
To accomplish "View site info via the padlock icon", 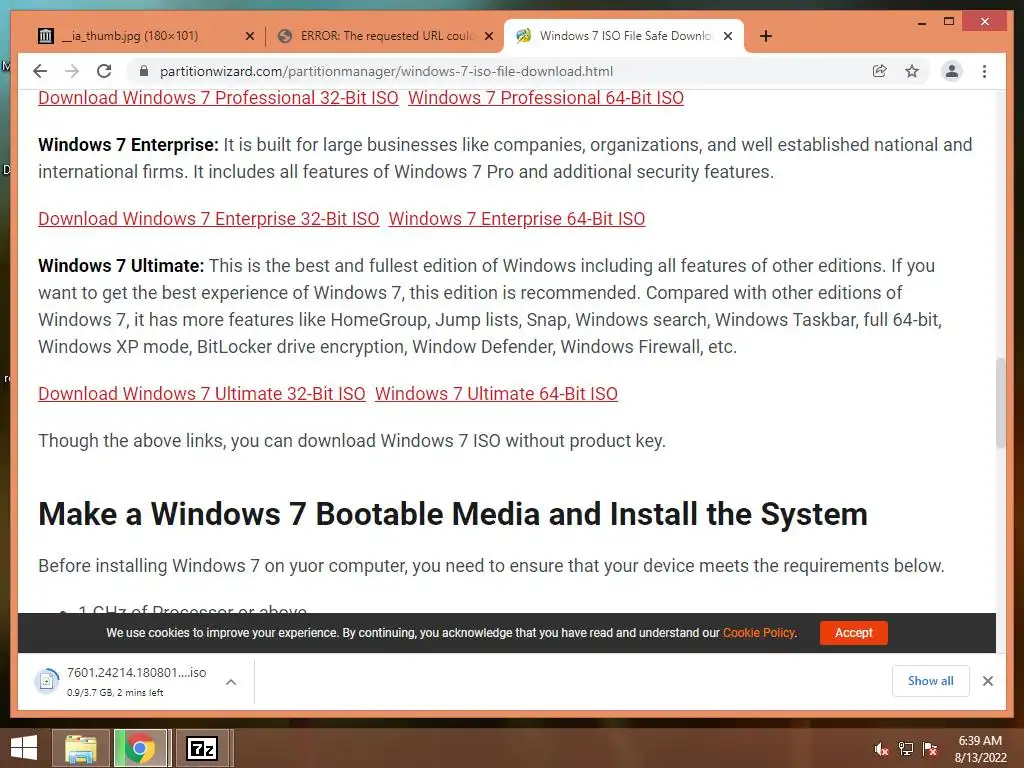I will [x=144, y=71].
